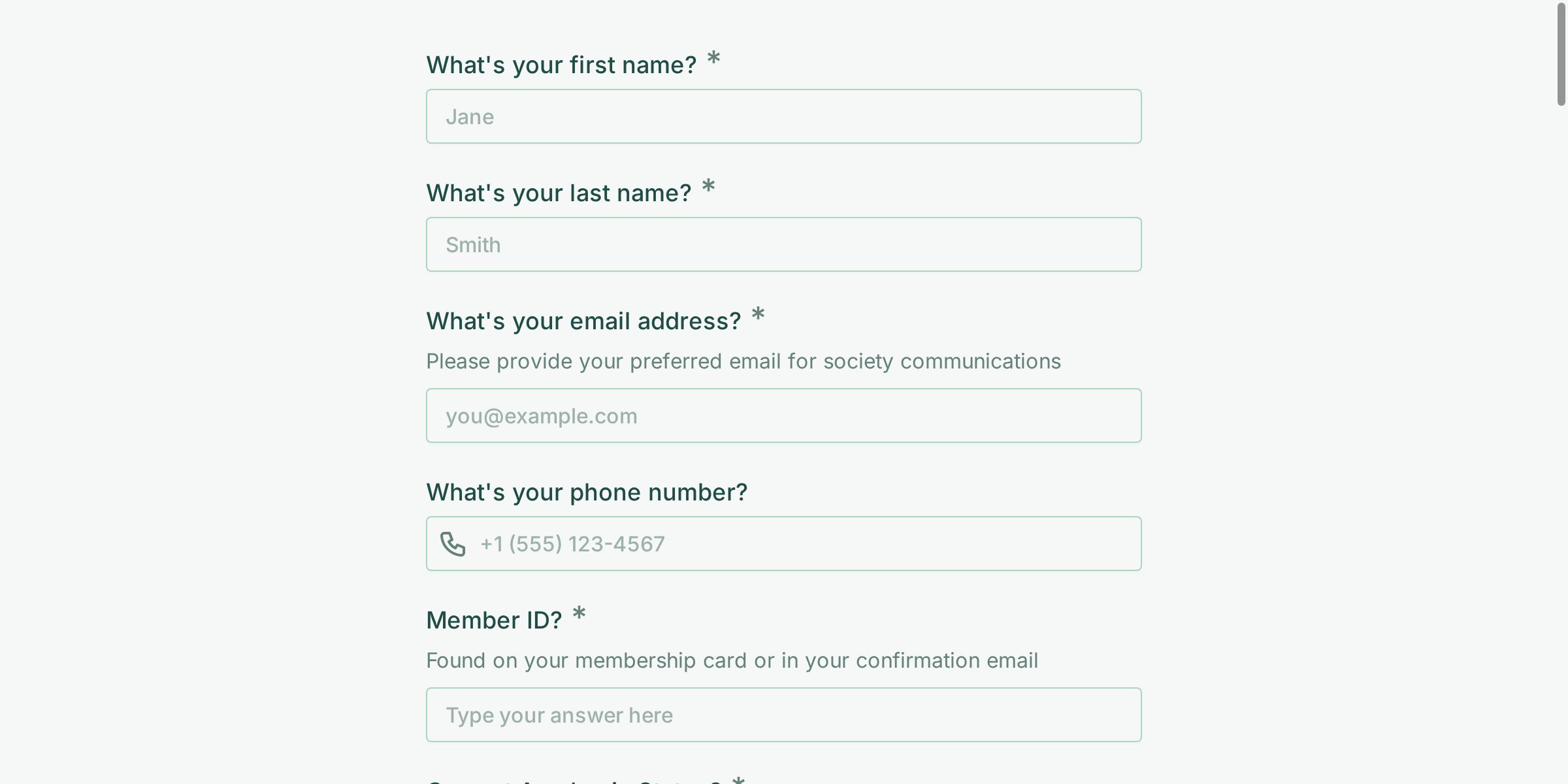Click into the phone number input
This screenshot has width=1568, height=784.
coord(784,544)
